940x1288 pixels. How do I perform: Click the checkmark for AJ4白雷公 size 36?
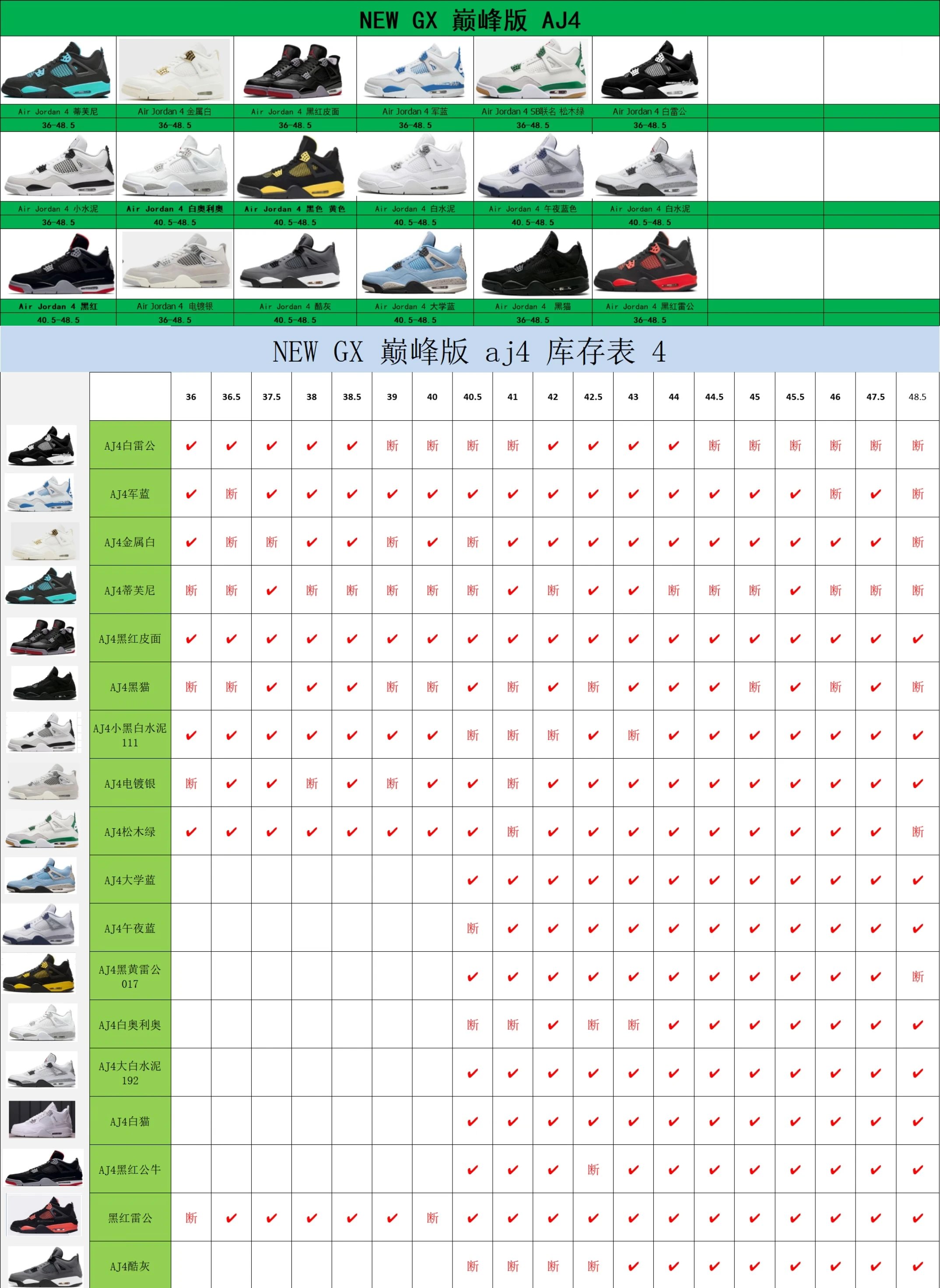[191, 446]
